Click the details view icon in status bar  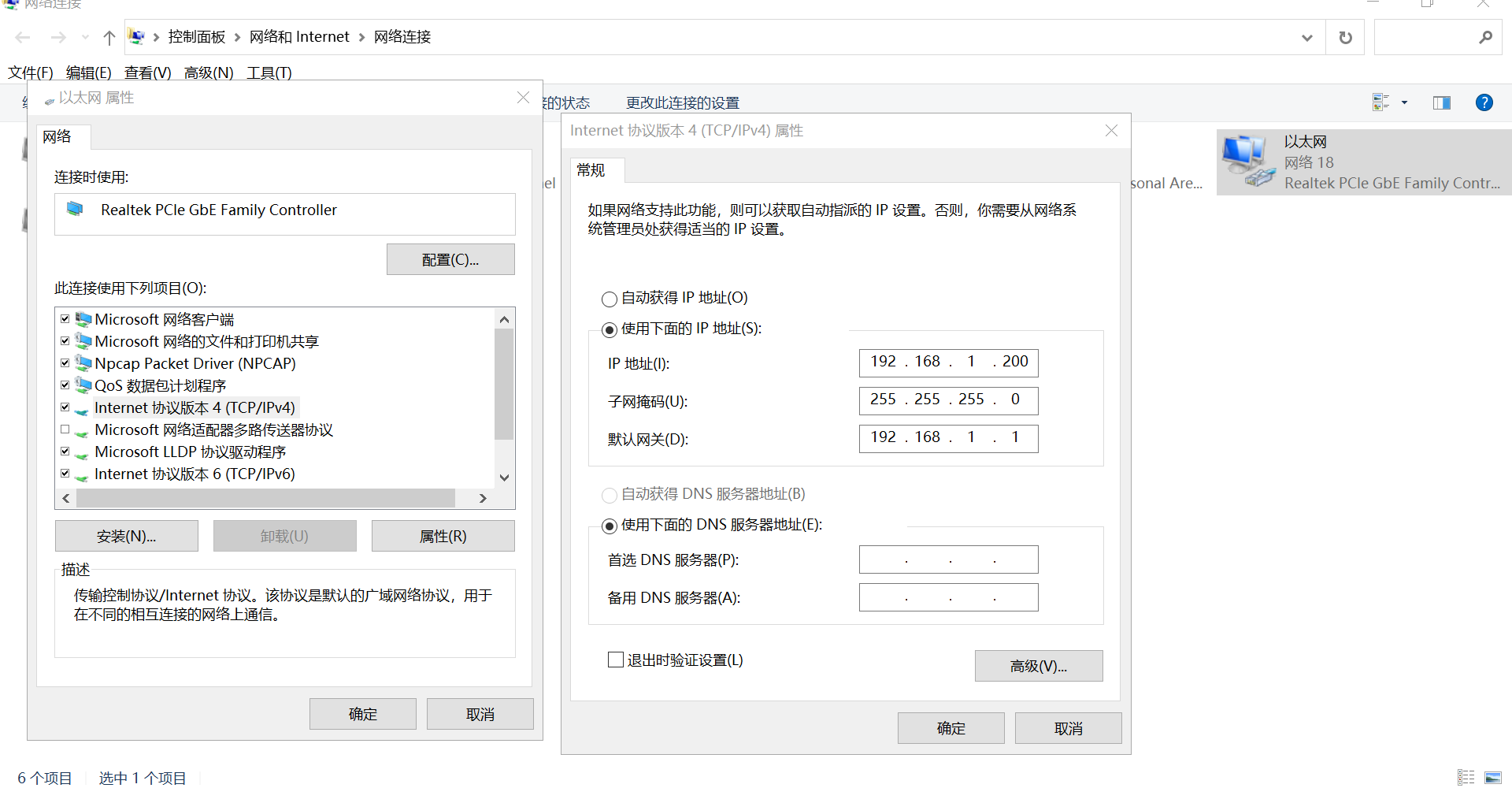[x=1466, y=778]
